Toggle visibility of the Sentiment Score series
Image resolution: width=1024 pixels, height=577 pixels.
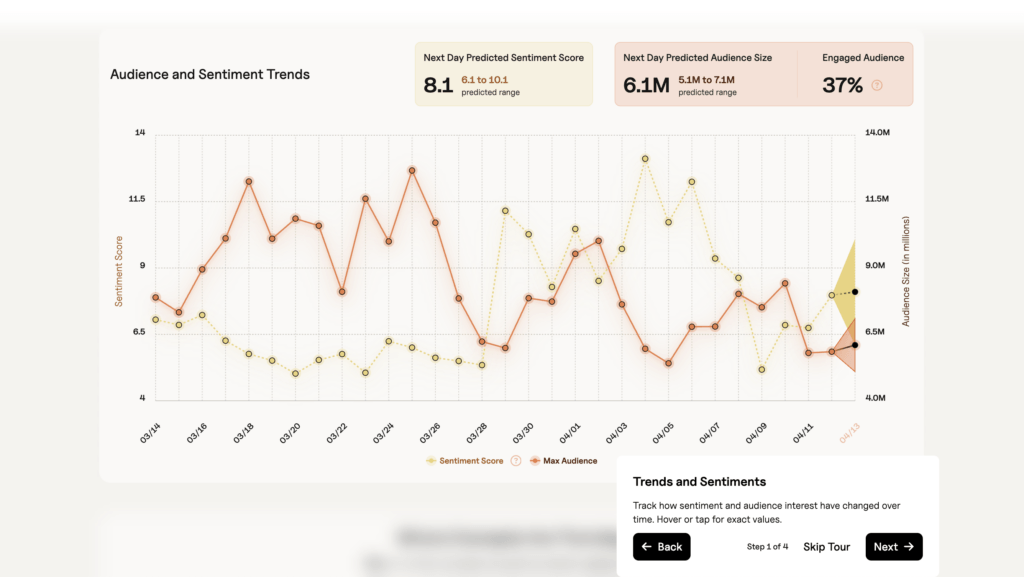tap(470, 461)
